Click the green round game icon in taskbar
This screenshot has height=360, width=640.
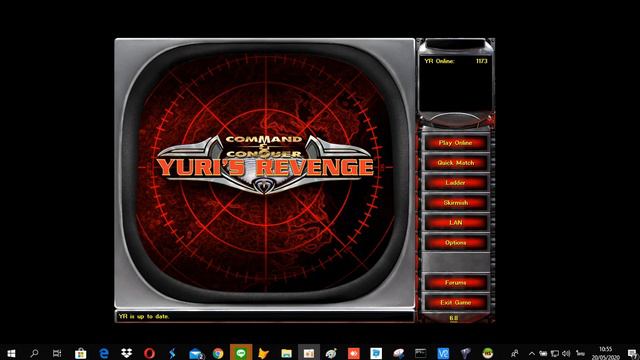pyautogui.click(x=488, y=353)
